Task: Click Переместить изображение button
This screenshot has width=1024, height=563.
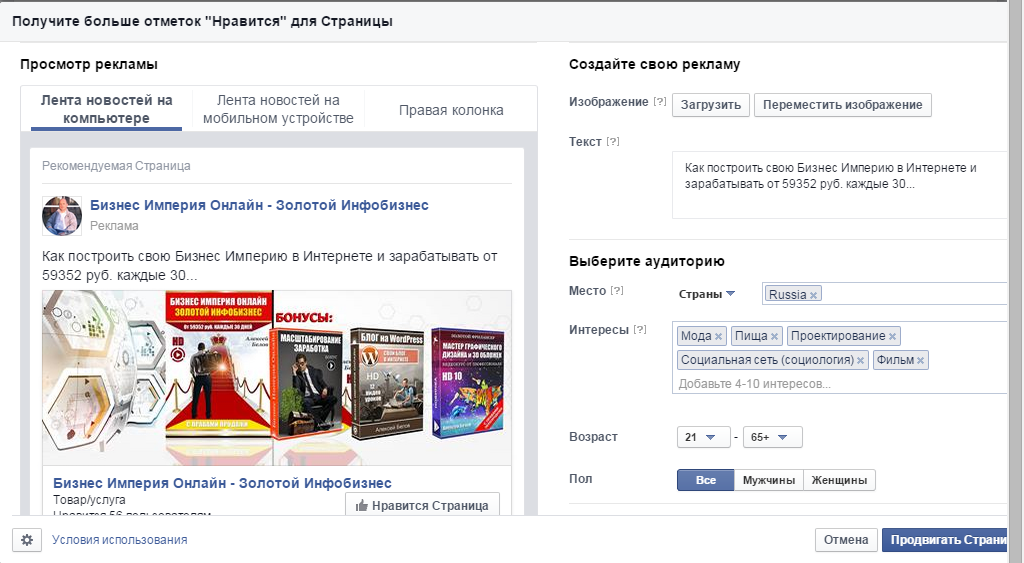Action: pyautogui.click(x=842, y=105)
